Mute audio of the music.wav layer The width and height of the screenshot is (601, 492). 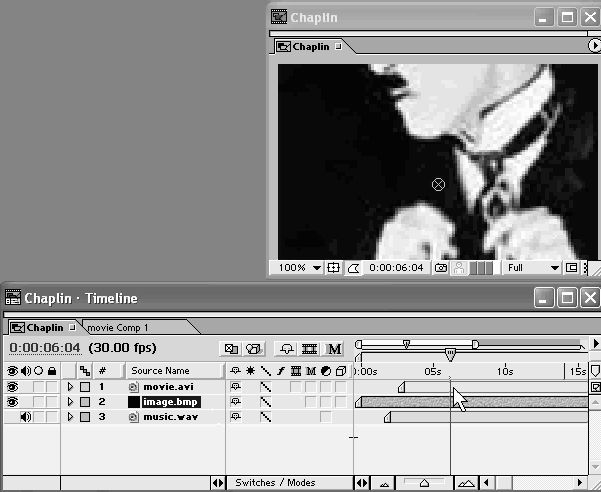pyautogui.click(x=25, y=417)
